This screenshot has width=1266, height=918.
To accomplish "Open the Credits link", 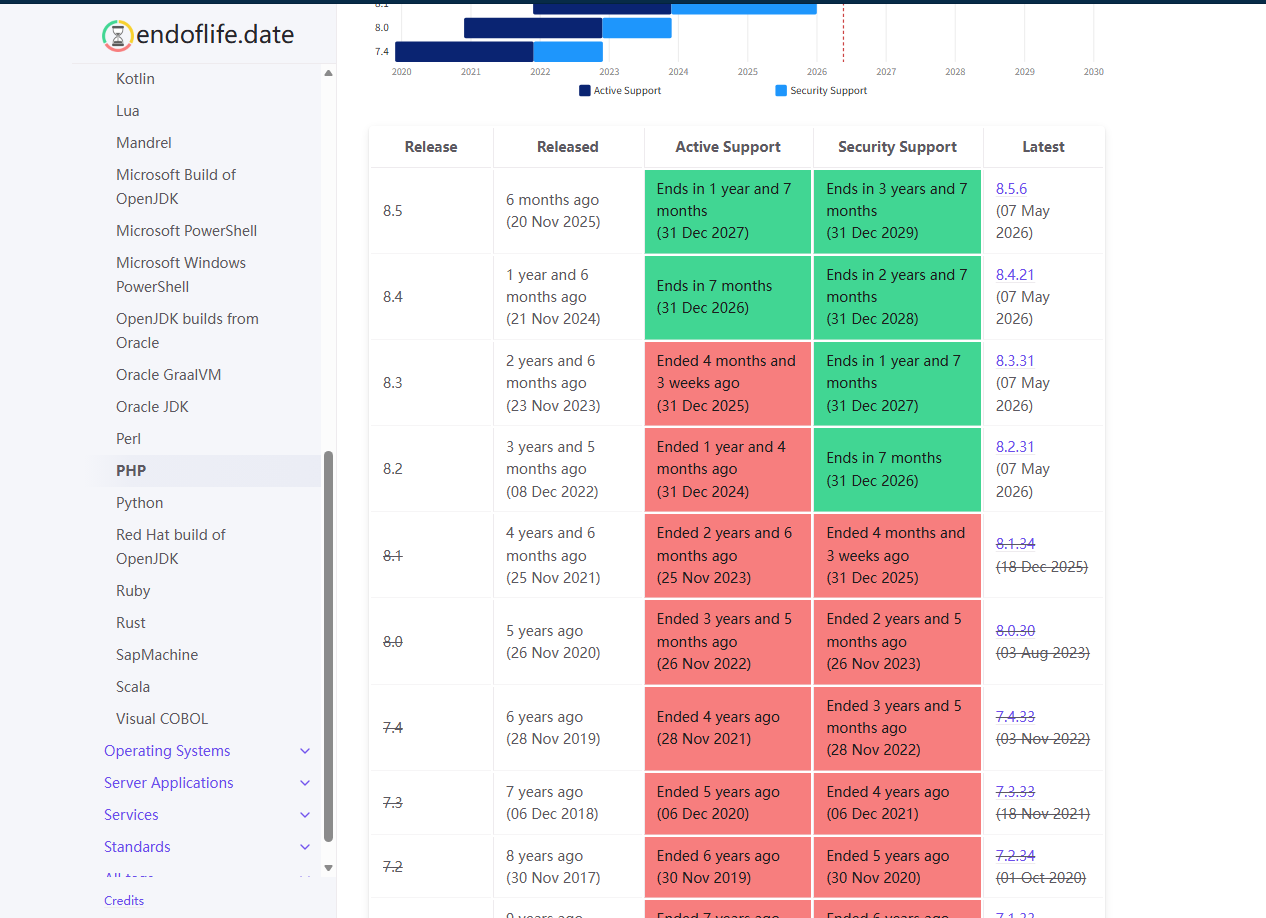I will 124,901.
